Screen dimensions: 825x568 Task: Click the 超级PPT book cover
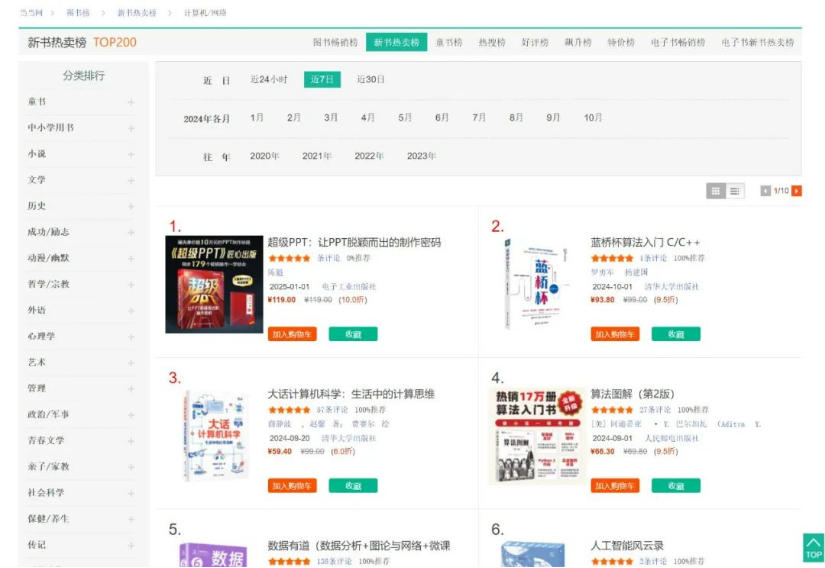pos(214,284)
